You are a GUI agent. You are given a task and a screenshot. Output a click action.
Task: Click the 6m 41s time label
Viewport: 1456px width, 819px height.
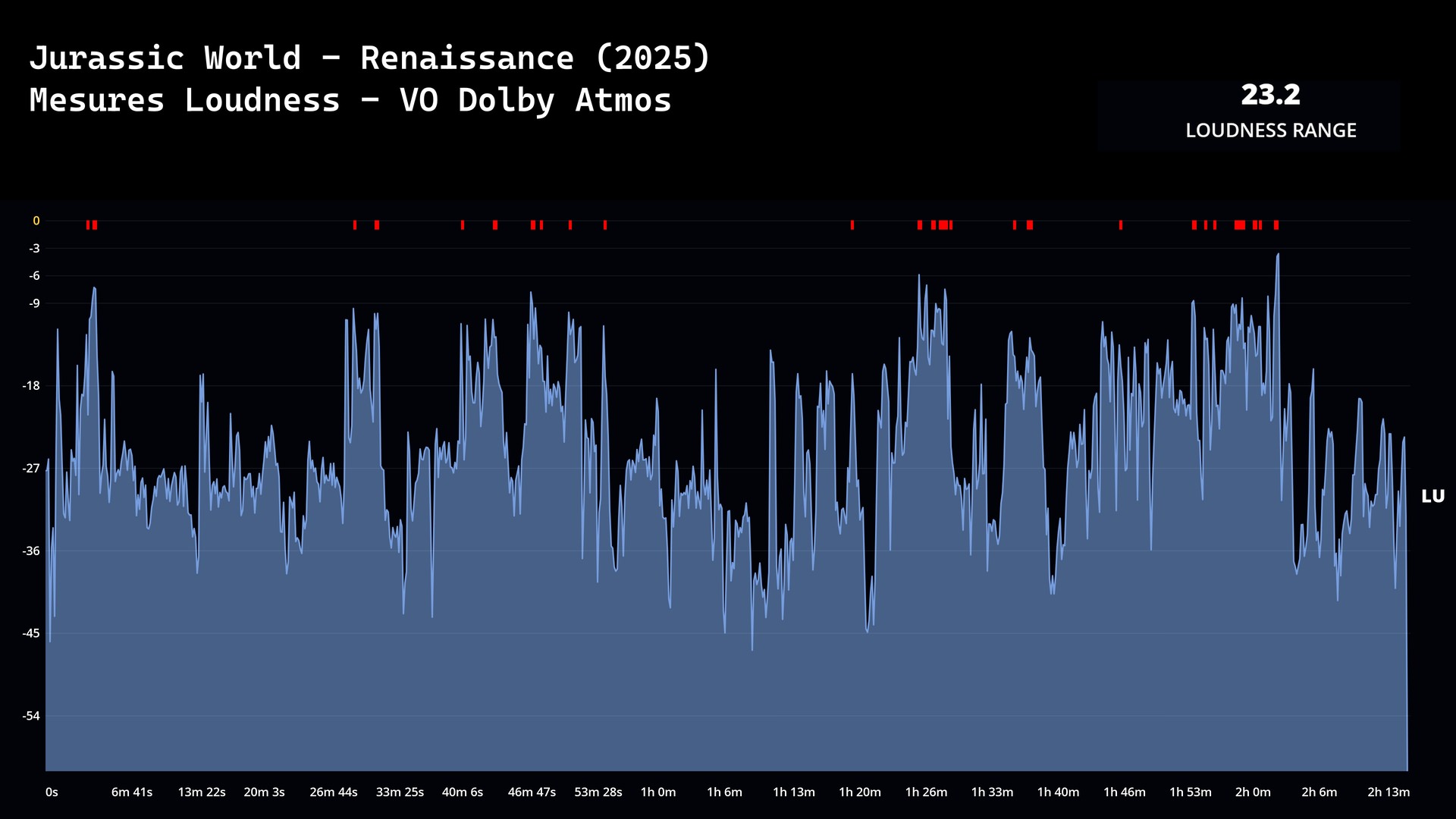click(132, 792)
